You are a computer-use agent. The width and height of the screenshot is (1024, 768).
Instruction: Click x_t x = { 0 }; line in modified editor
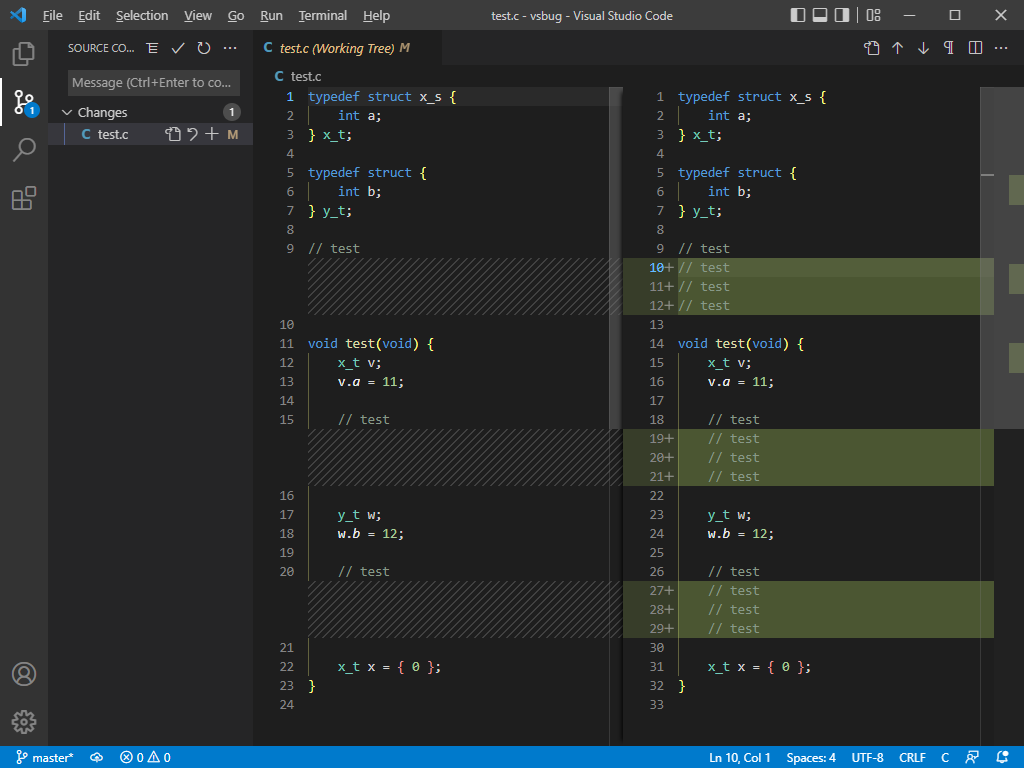point(759,667)
